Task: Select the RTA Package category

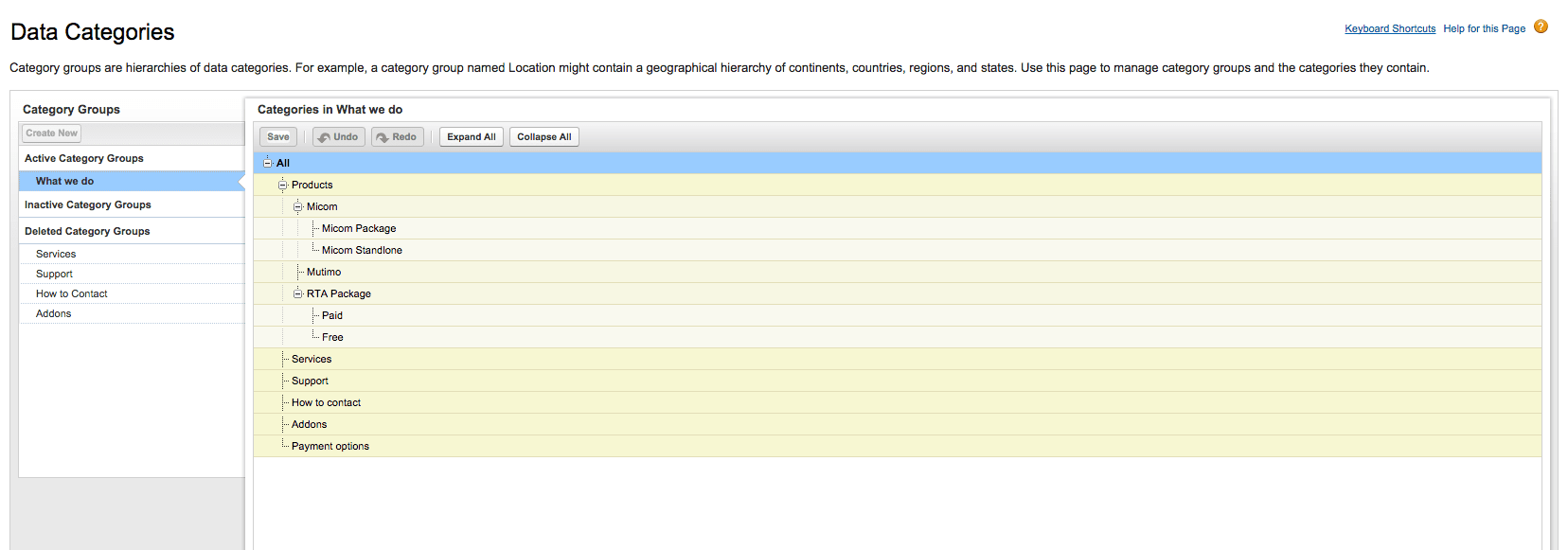Action: tap(339, 293)
